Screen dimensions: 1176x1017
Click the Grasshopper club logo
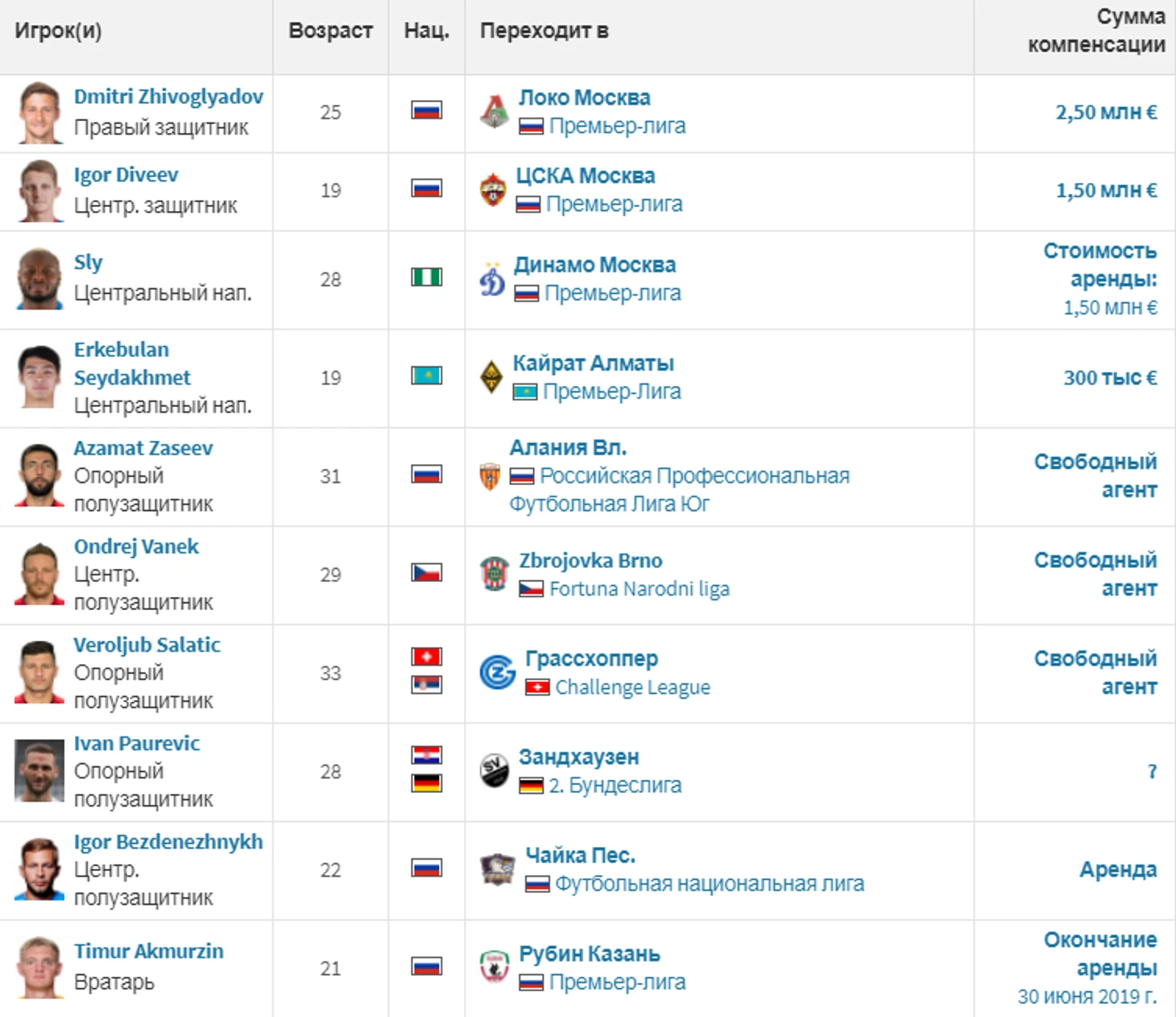point(498,672)
